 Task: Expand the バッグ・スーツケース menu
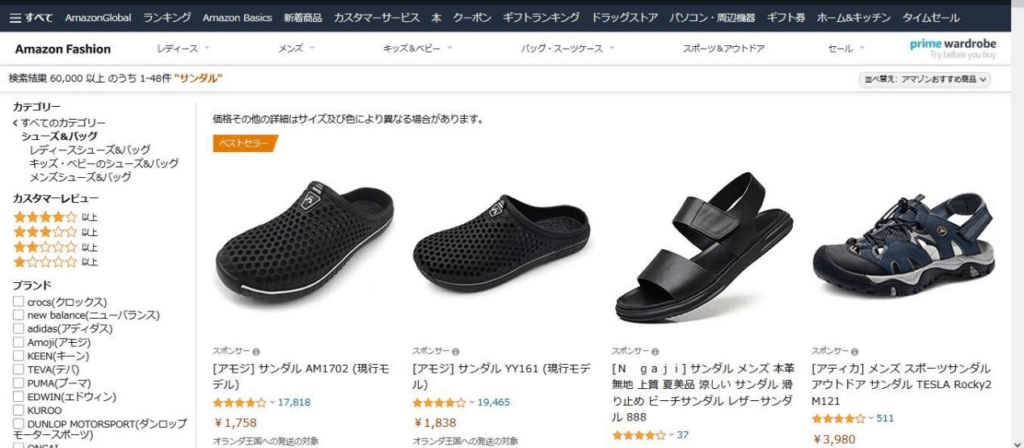tap(568, 49)
